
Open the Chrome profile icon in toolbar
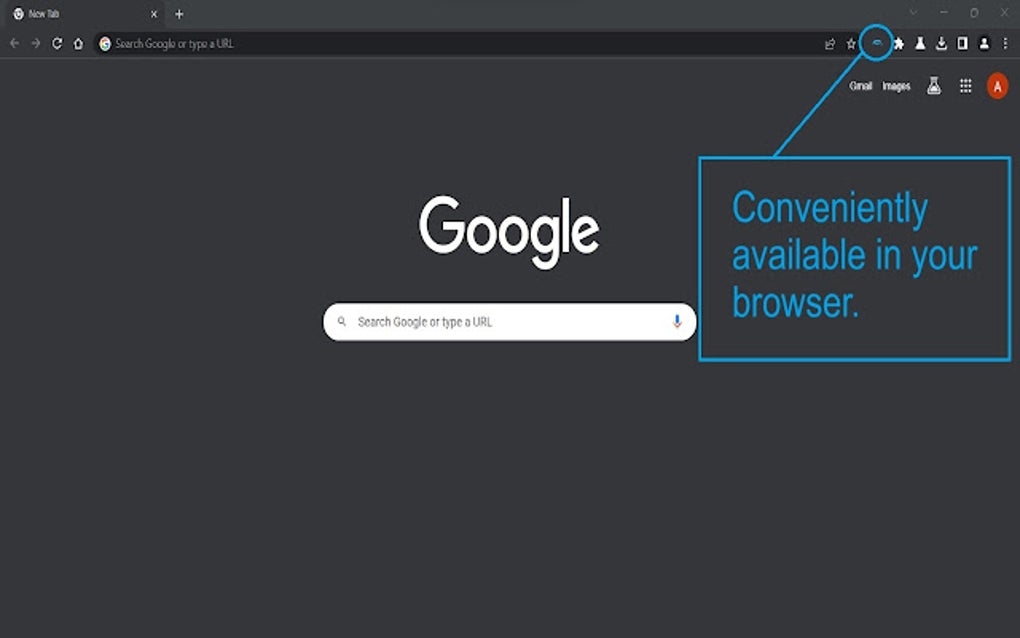984,44
